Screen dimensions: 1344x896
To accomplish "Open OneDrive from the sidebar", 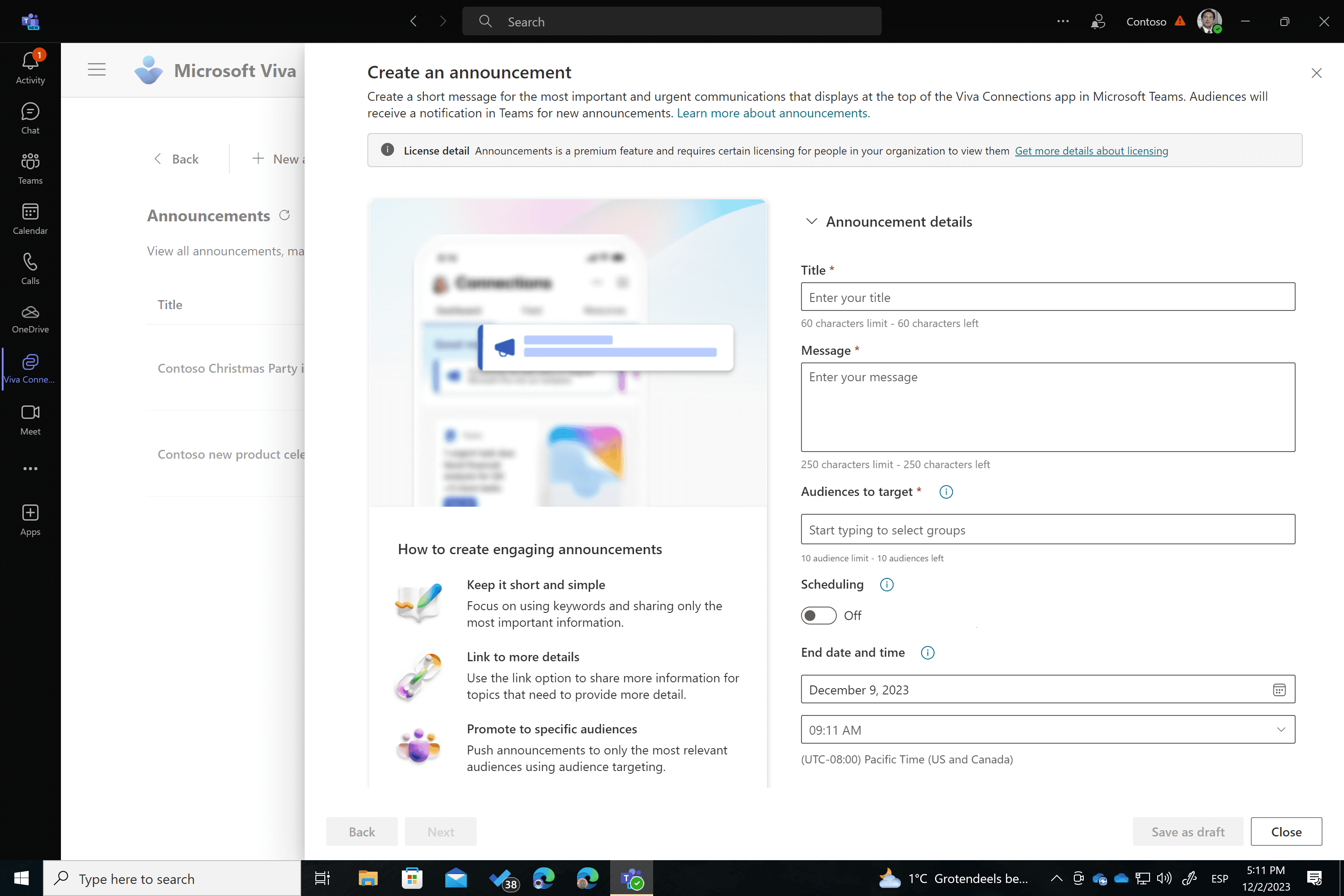I will pos(30,319).
